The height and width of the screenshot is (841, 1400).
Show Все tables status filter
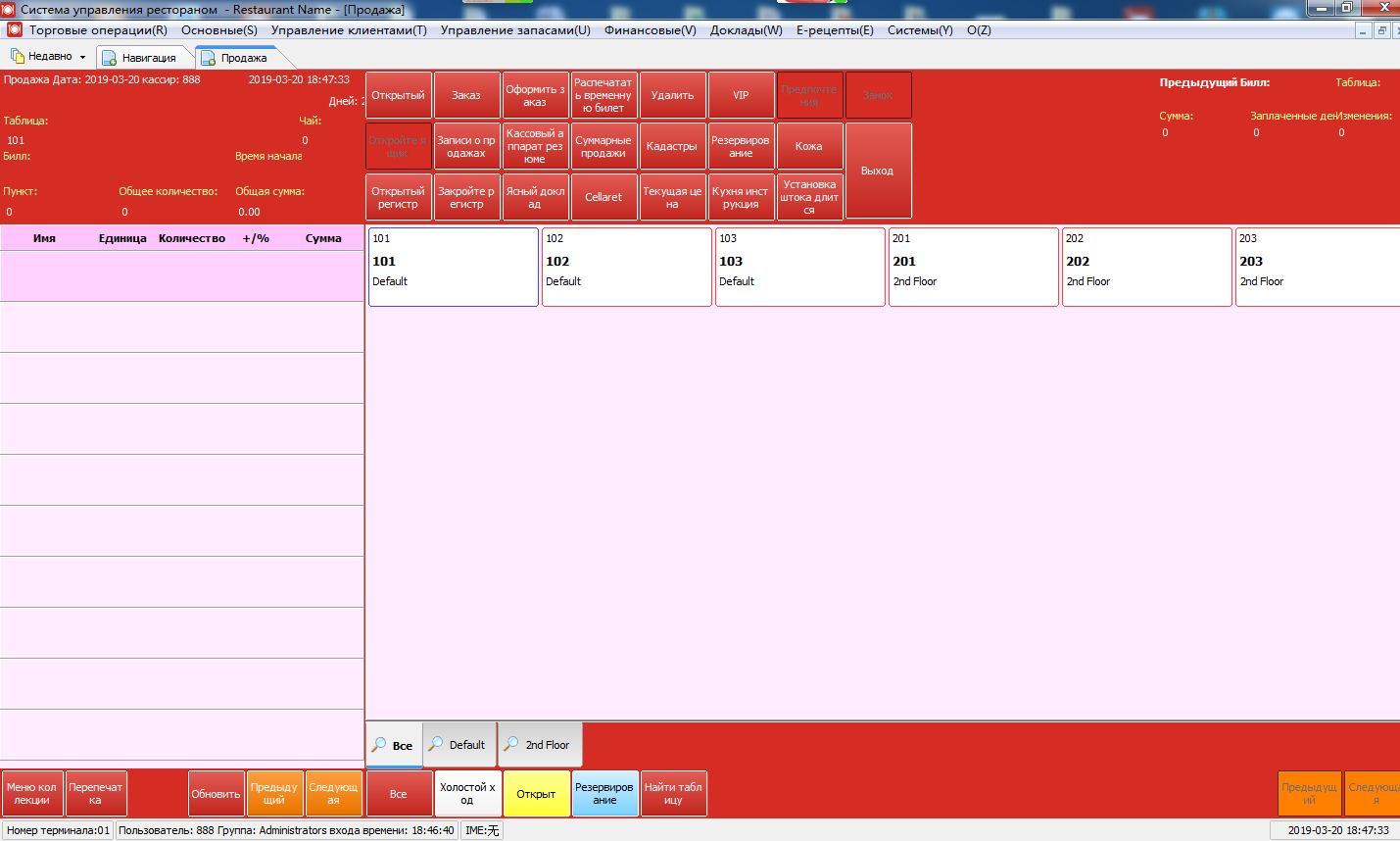399,793
